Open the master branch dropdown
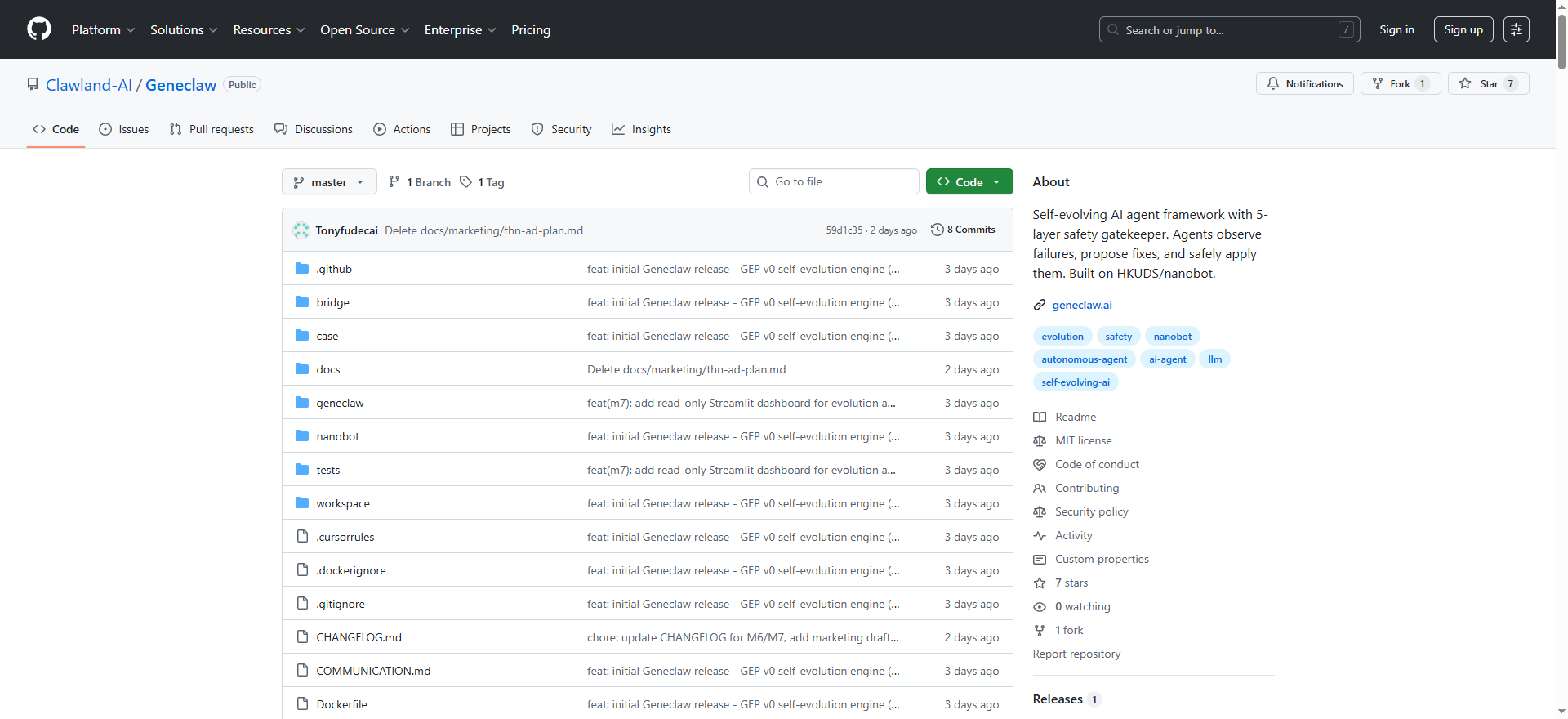The width and height of the screenshot is (1568, 719). coord(329,181)
